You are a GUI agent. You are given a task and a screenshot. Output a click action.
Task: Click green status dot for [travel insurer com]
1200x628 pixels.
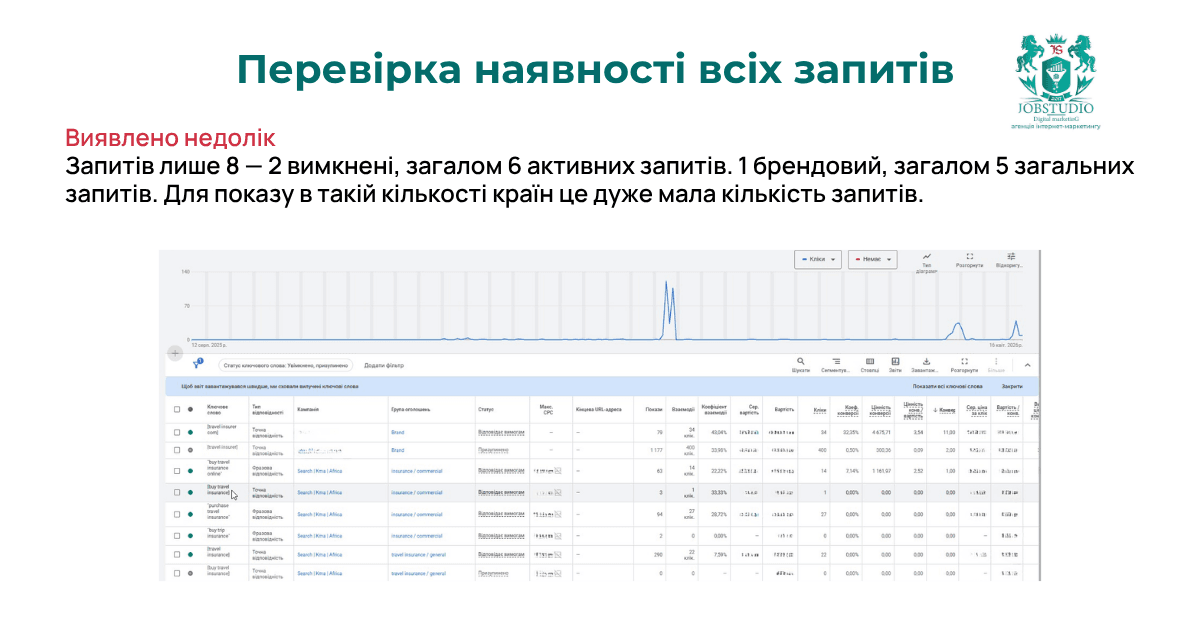pos(190,432)
